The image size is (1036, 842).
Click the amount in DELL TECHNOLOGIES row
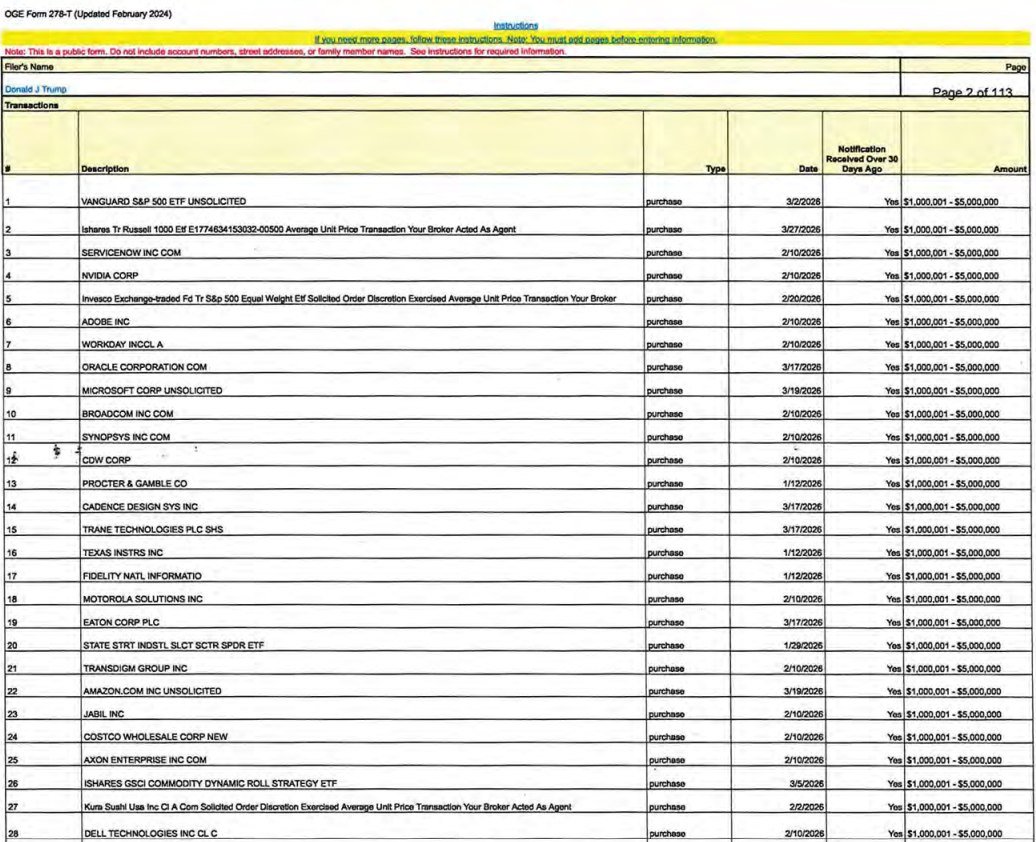pos(955,833)
